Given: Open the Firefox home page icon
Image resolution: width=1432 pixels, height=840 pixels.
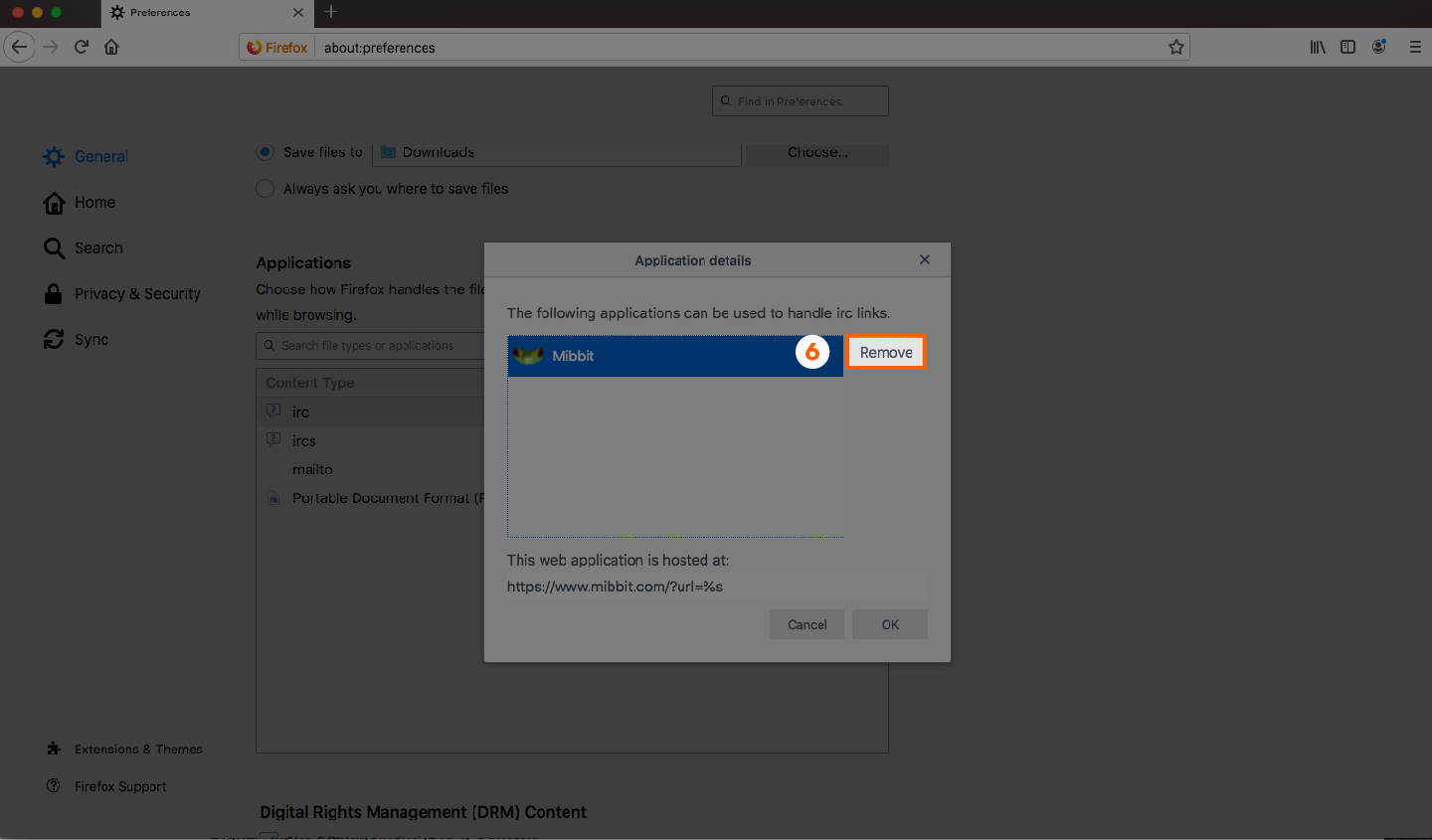Looking at the screenshot, I should point(111,47).
